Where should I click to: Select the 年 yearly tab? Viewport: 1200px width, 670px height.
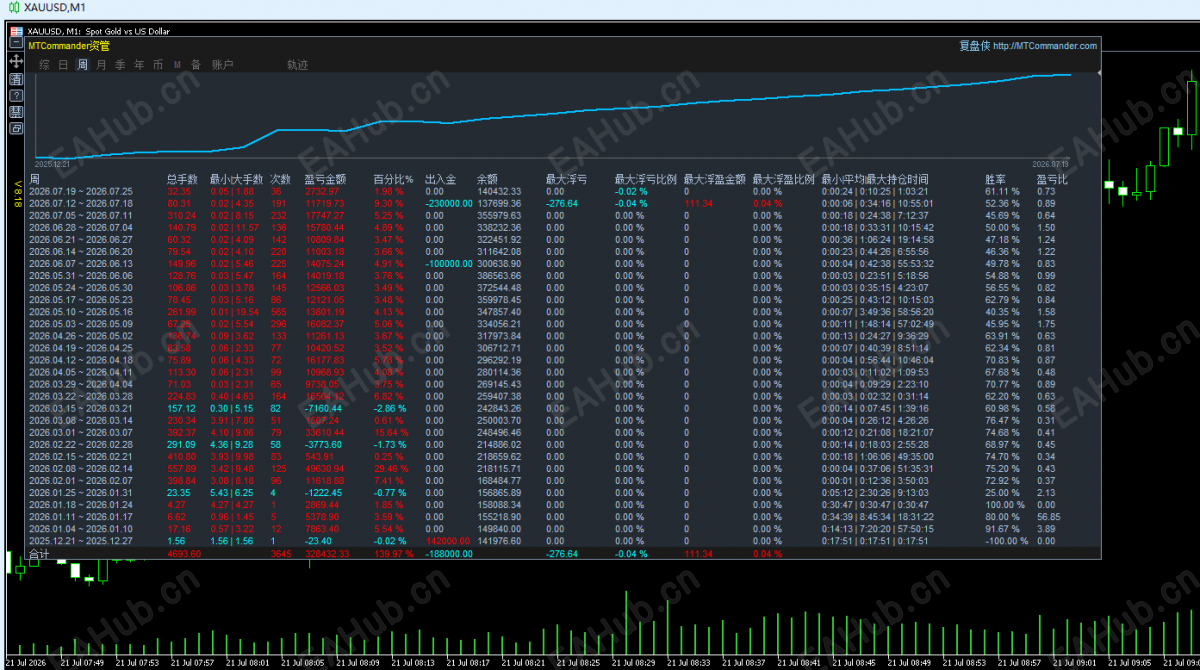click(x=139, y=65)
